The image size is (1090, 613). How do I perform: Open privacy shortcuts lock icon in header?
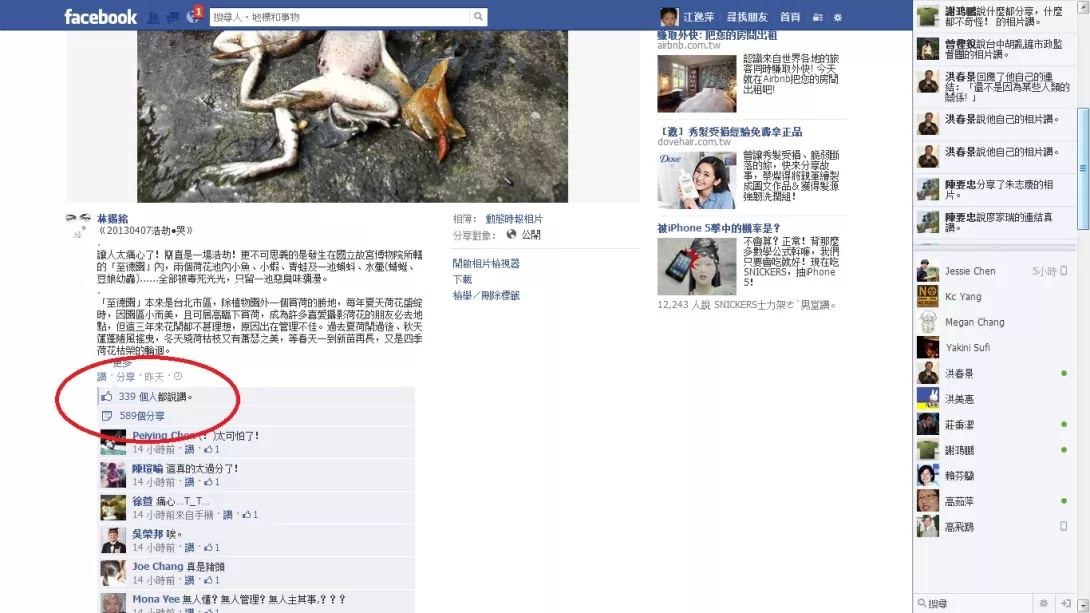click(x=818, y=17)
